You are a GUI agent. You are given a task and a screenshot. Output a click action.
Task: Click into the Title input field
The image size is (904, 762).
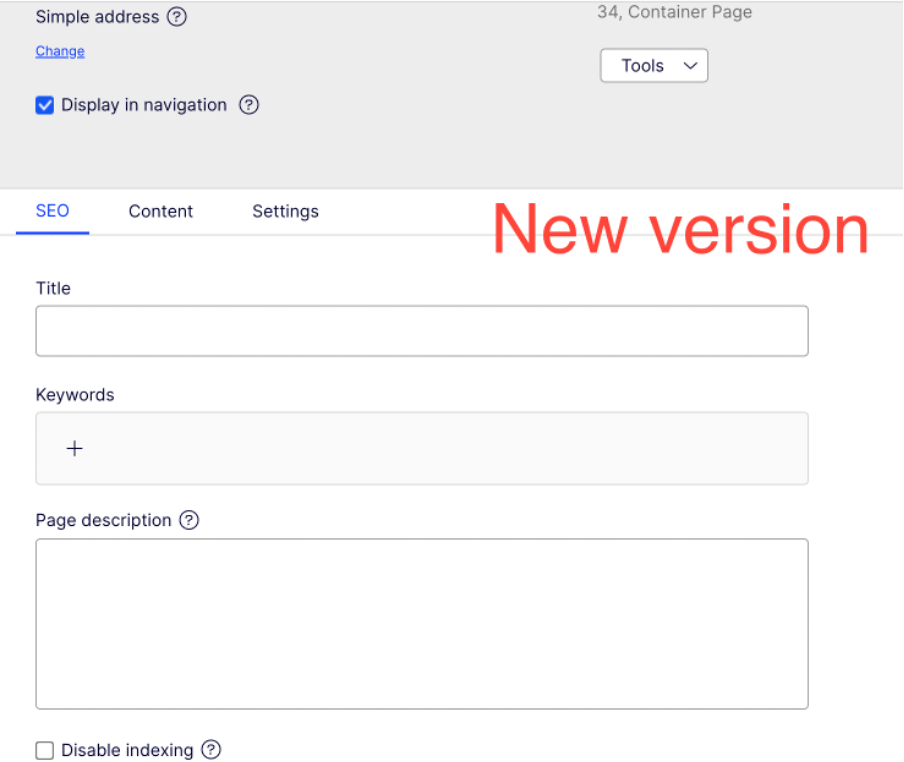tap(421, 331)
